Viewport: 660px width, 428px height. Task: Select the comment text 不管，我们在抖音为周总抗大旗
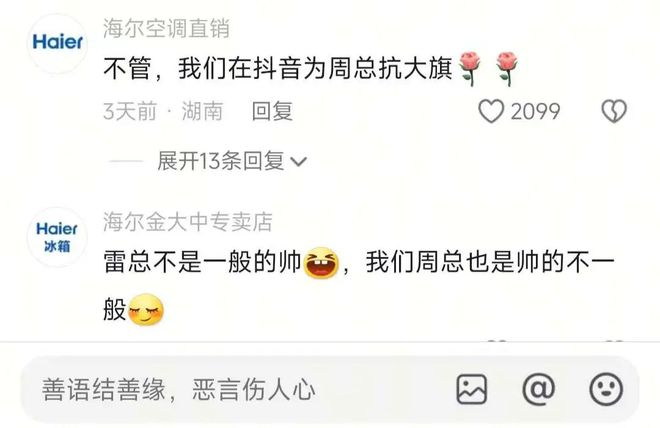pyautogui.click(x=278, y=69)
